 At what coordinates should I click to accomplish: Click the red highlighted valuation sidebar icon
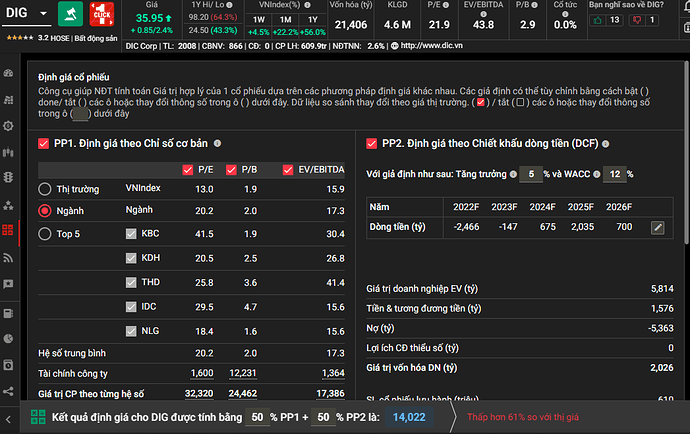[x=9, y=230]
